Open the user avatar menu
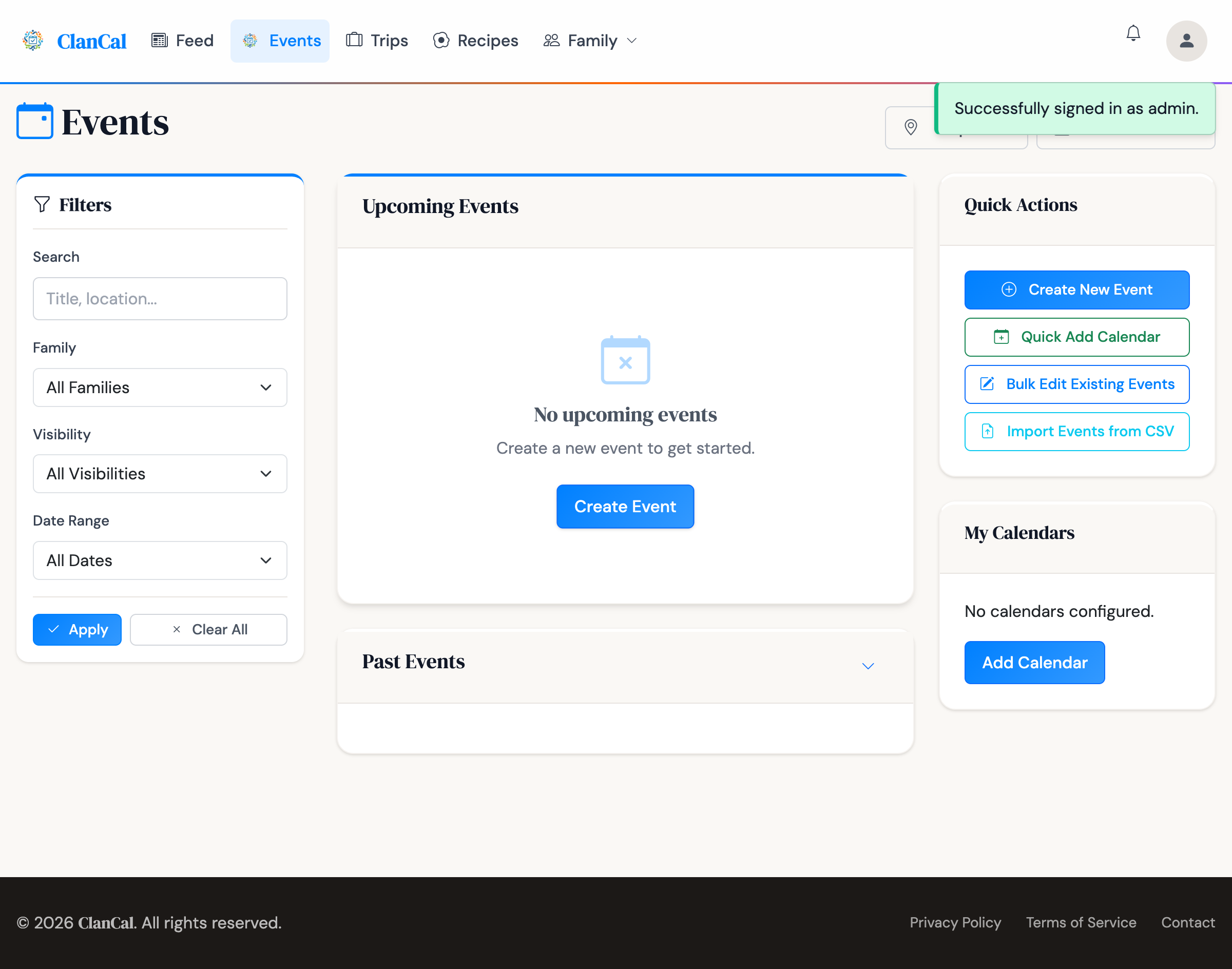This screenshot has width=1232, height=969. (1187, 40)
